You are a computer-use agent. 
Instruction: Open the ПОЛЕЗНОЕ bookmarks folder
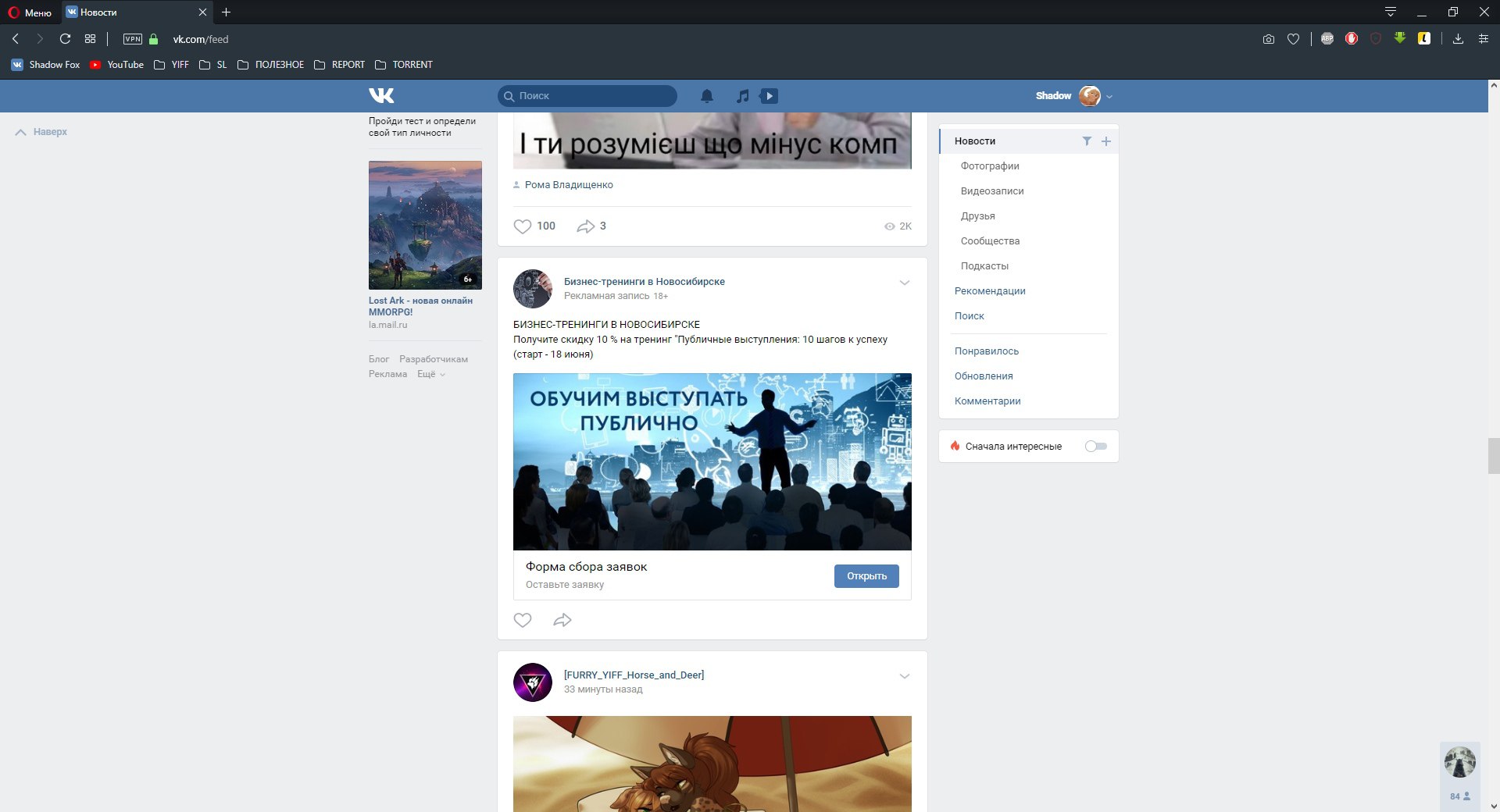click(x=271, y=65)
